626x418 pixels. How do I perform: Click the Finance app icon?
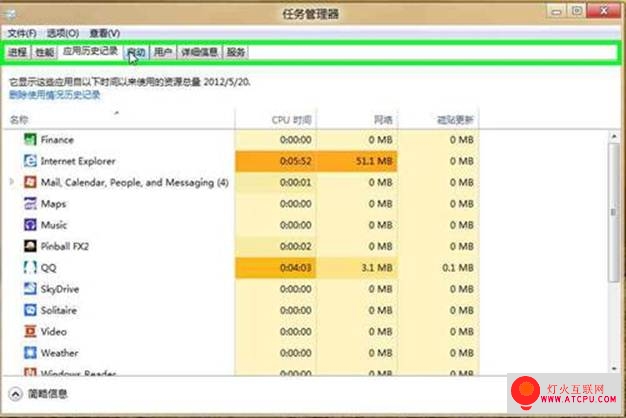(x=30, y=139)
